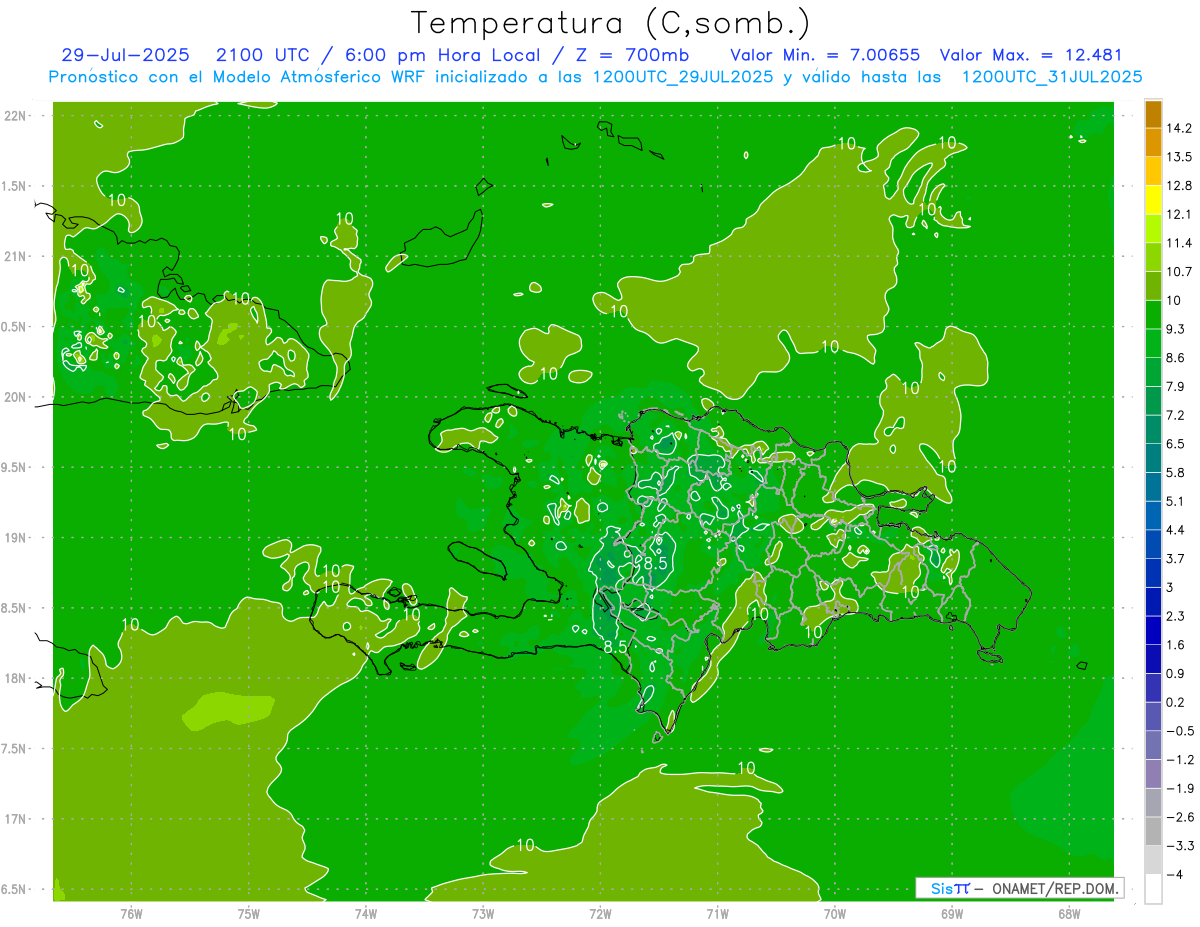Screen dimensions: 1200x927
Task: Click the 3.7 value on the color scale
Action: tap(1177, 558)
